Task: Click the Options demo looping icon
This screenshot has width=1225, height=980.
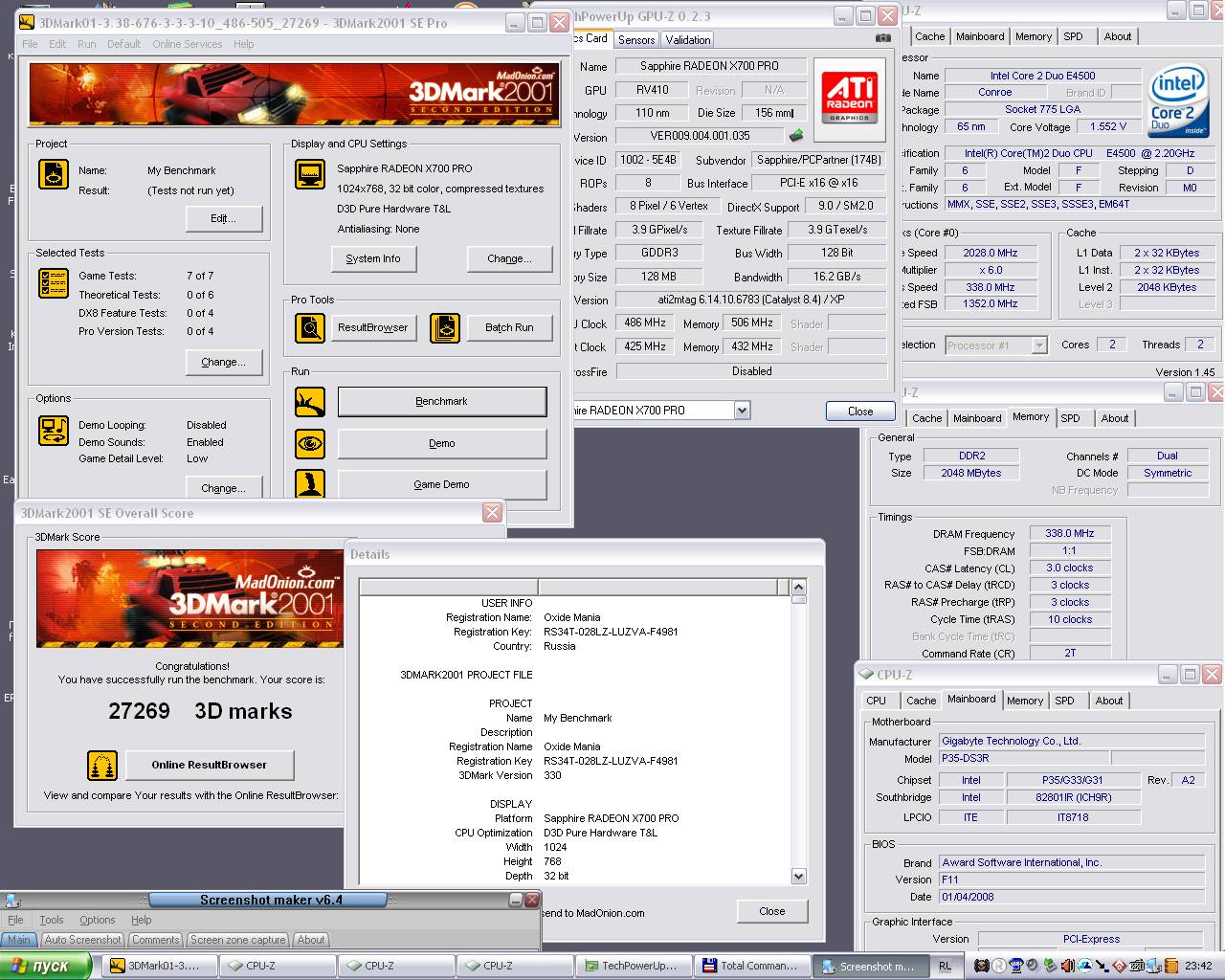Action: [53, 431]
